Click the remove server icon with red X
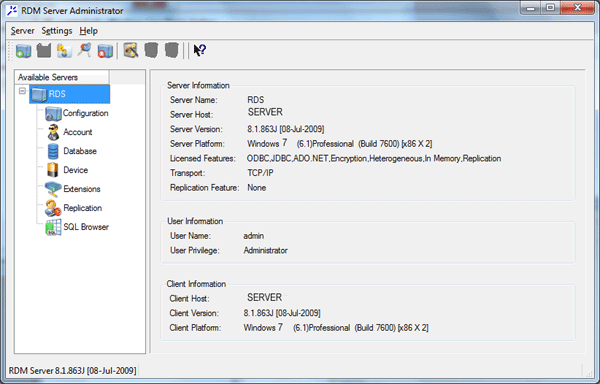Viewport: 600px width, 384px height. (105, 50)
